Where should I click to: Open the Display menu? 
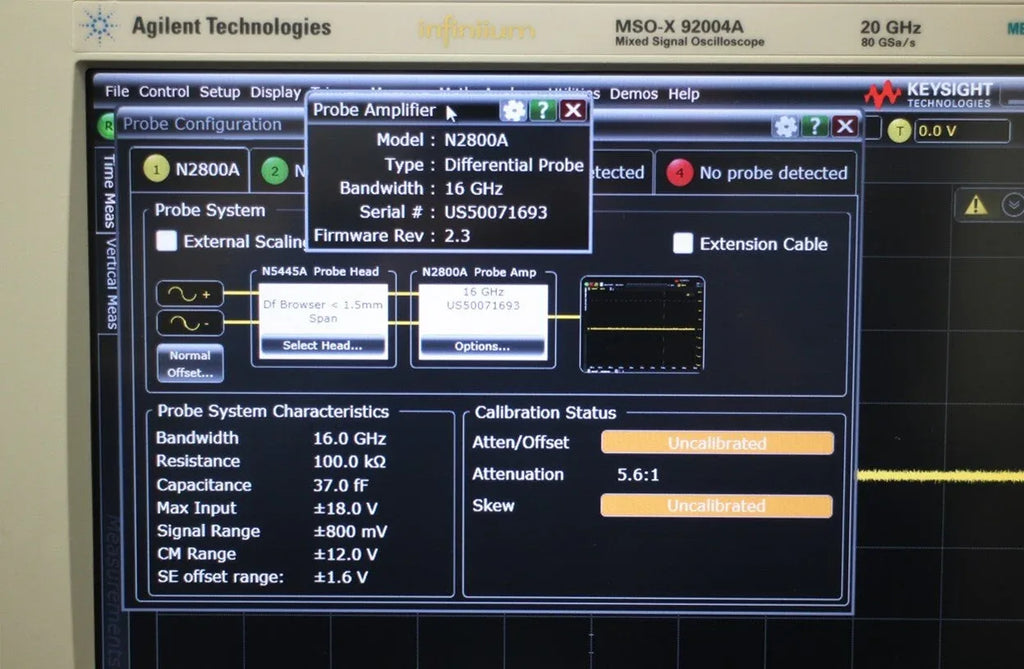(276, 93)
